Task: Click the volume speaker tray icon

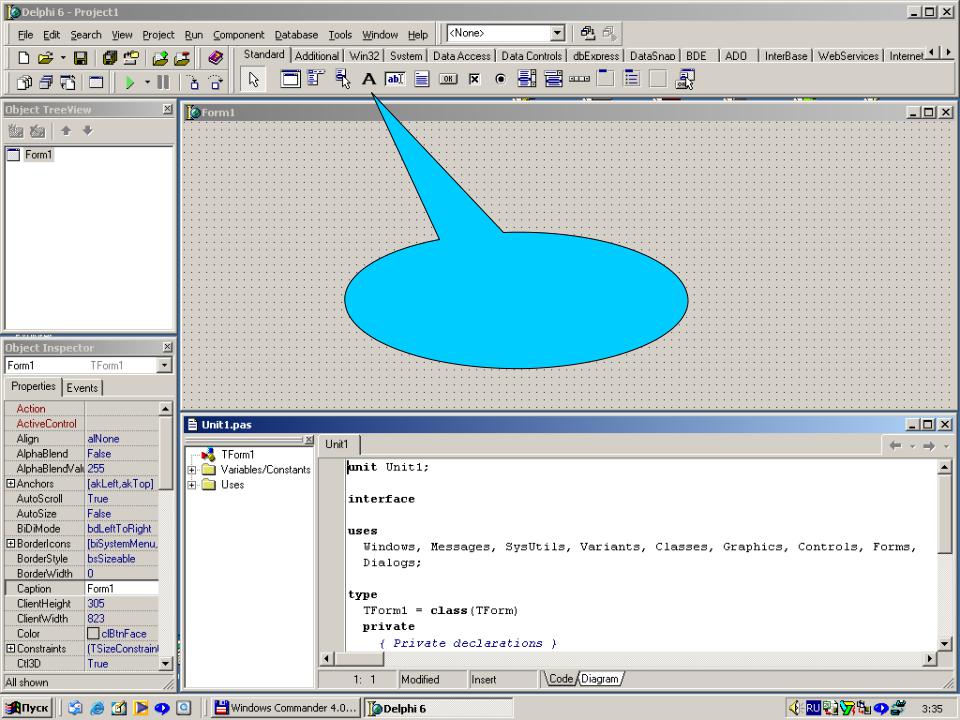Action: [x=795, y=708]
